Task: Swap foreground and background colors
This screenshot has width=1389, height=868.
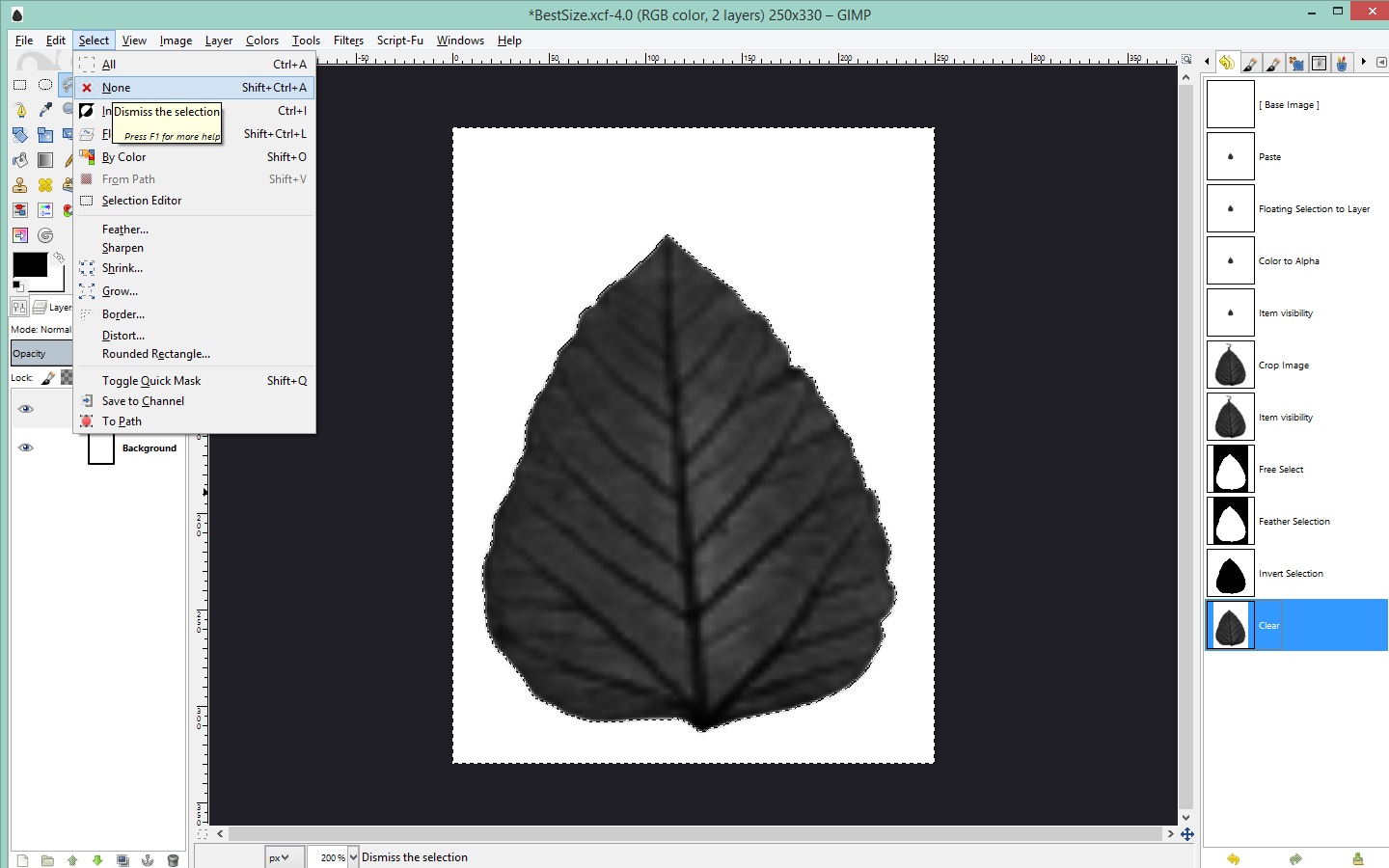Action: point(58,258)
